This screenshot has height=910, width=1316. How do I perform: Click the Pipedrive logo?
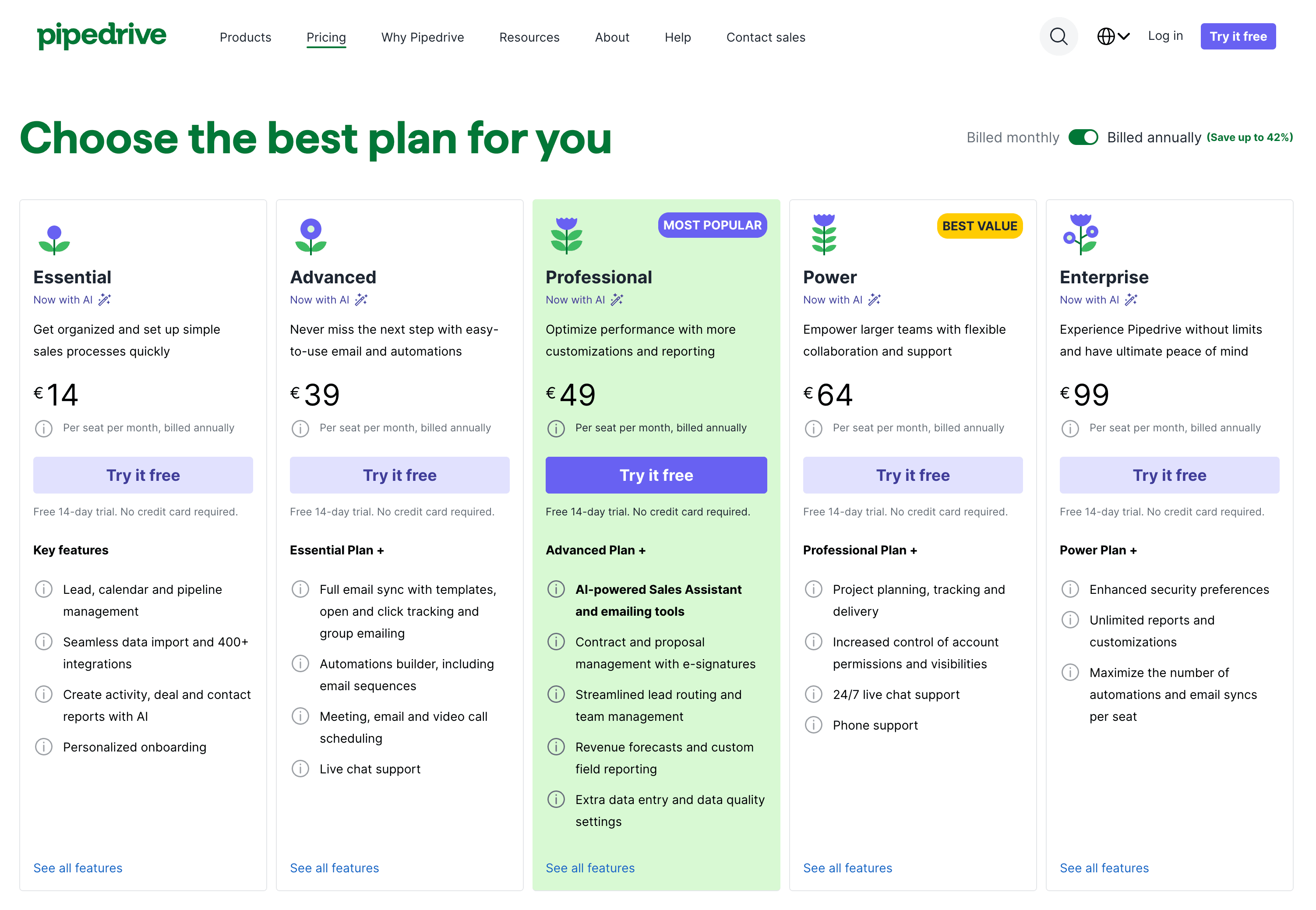pos(102,36)
